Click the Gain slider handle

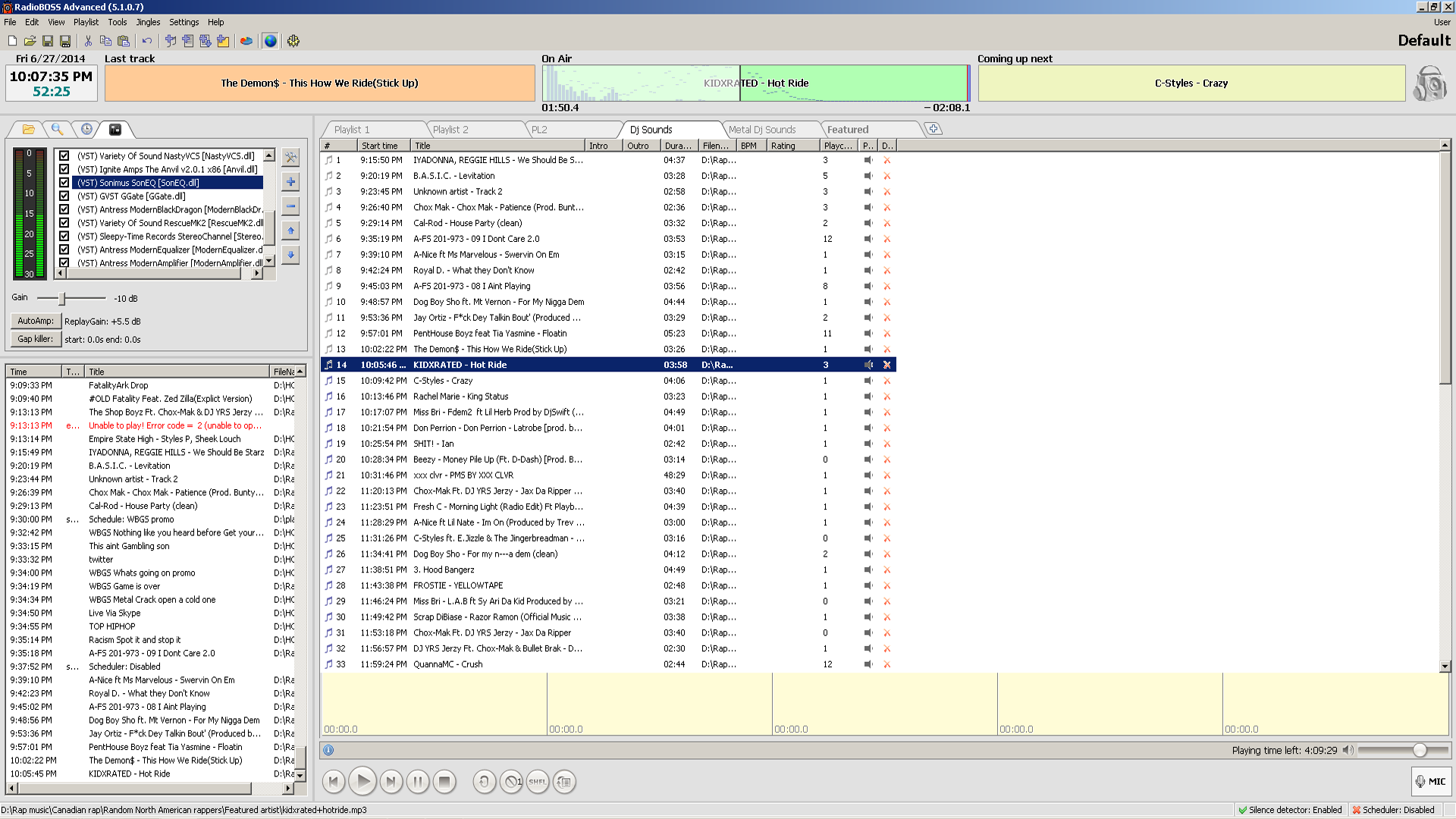[x=62, y=298]
